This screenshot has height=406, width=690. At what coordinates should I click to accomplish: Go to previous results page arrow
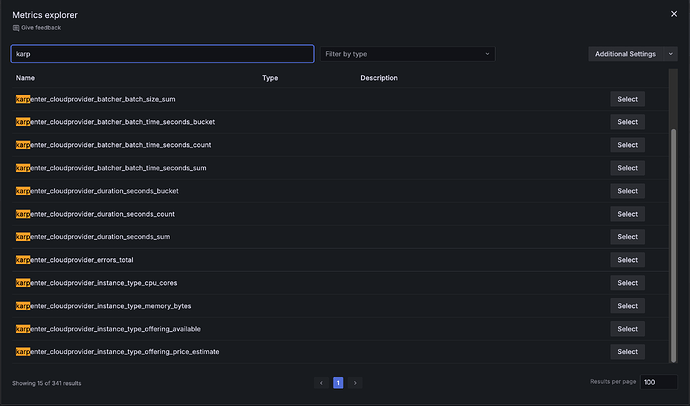pyautogui.click(x=321, y=383)
